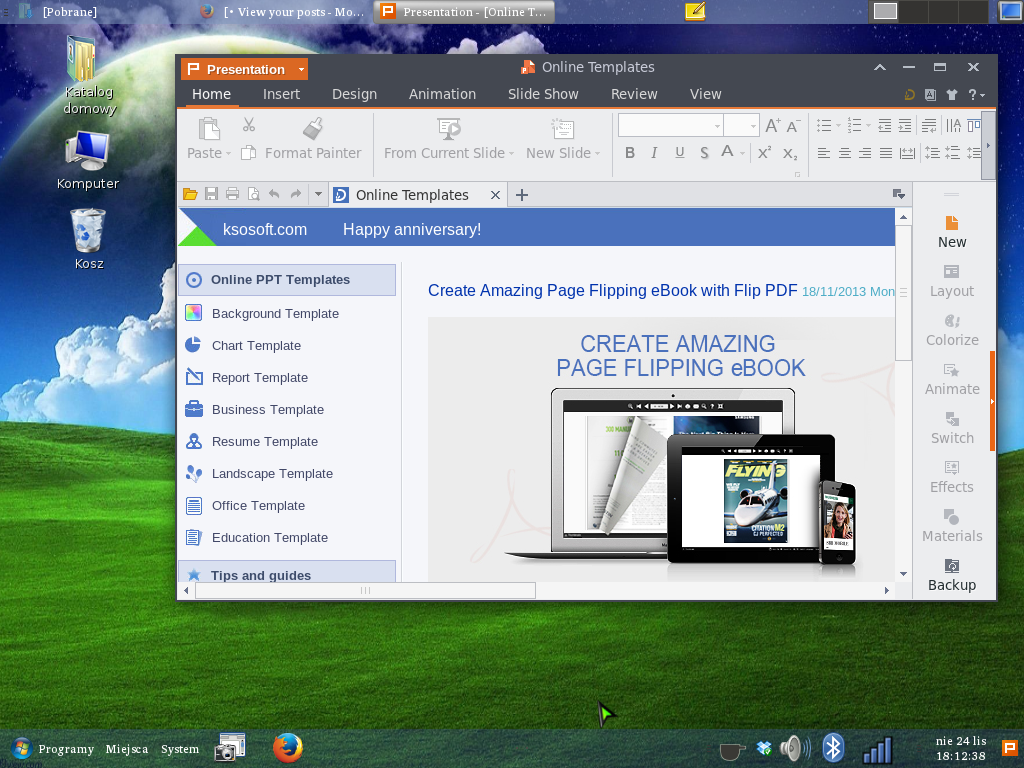Launch Firefox from the bottom panel
1024x768 pixels.
[x=287, y=748]
